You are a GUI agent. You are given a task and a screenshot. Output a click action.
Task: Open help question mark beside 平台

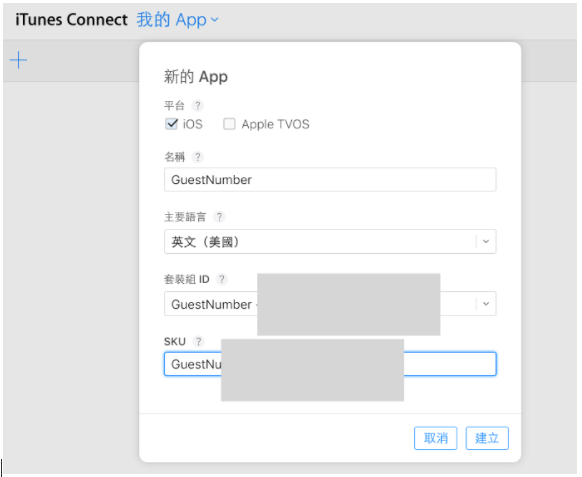click(x=198, y=106)
